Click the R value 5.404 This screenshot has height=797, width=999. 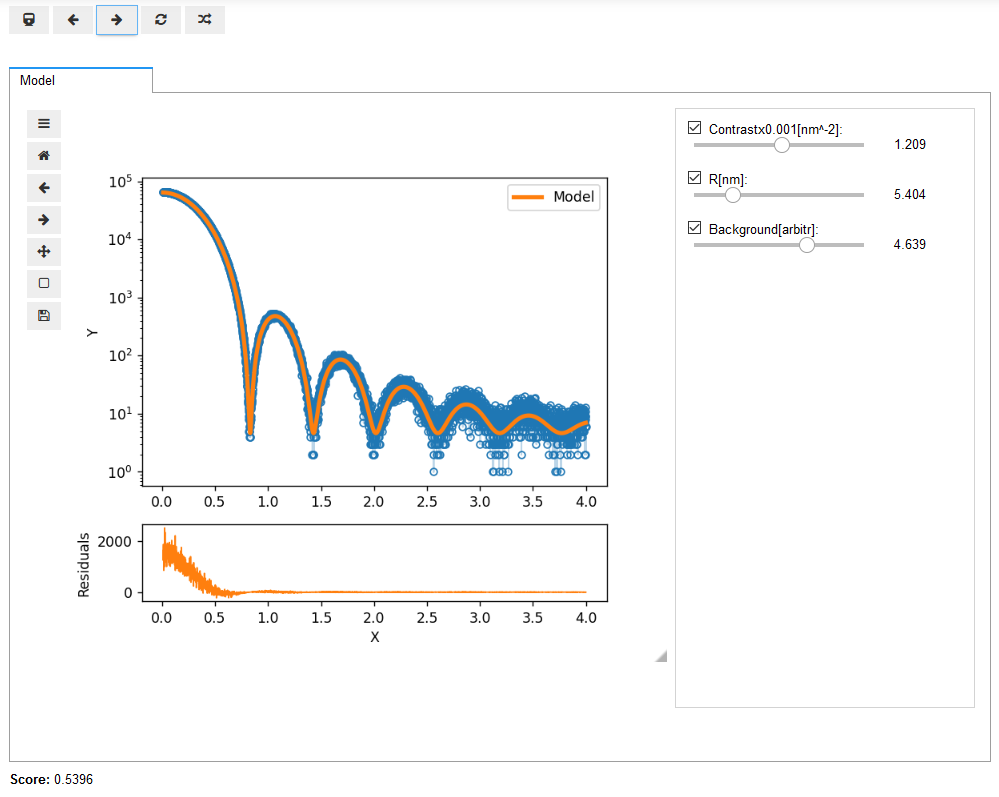pos(910,194)
